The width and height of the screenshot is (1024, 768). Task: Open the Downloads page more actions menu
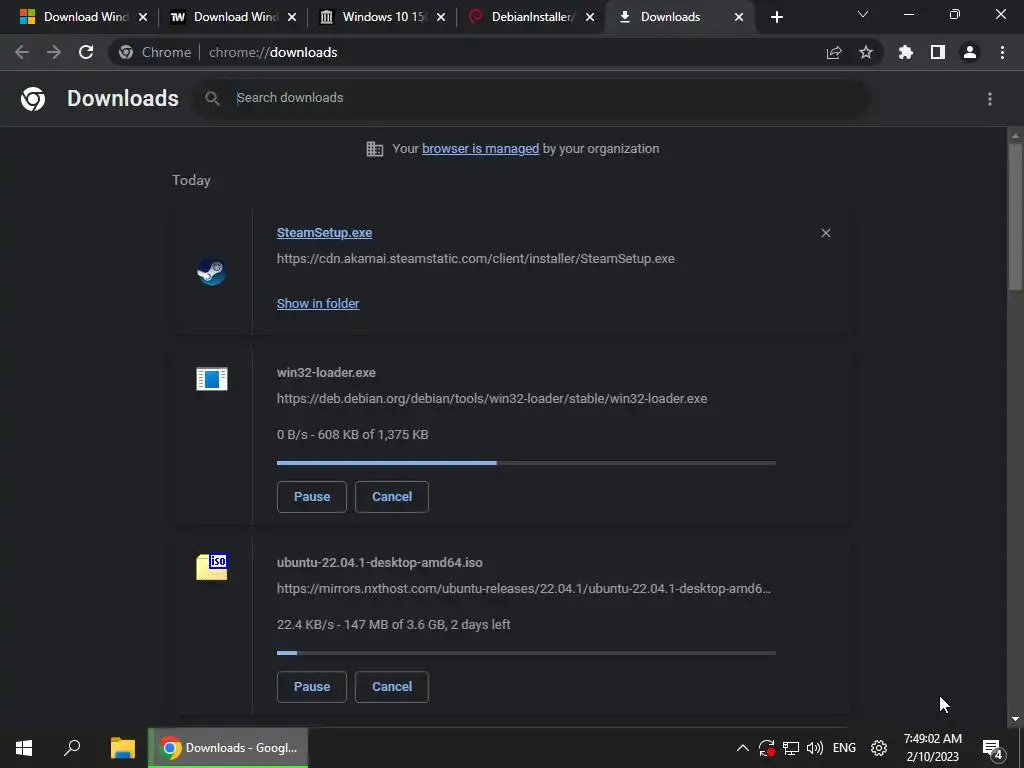pos(990,99)
